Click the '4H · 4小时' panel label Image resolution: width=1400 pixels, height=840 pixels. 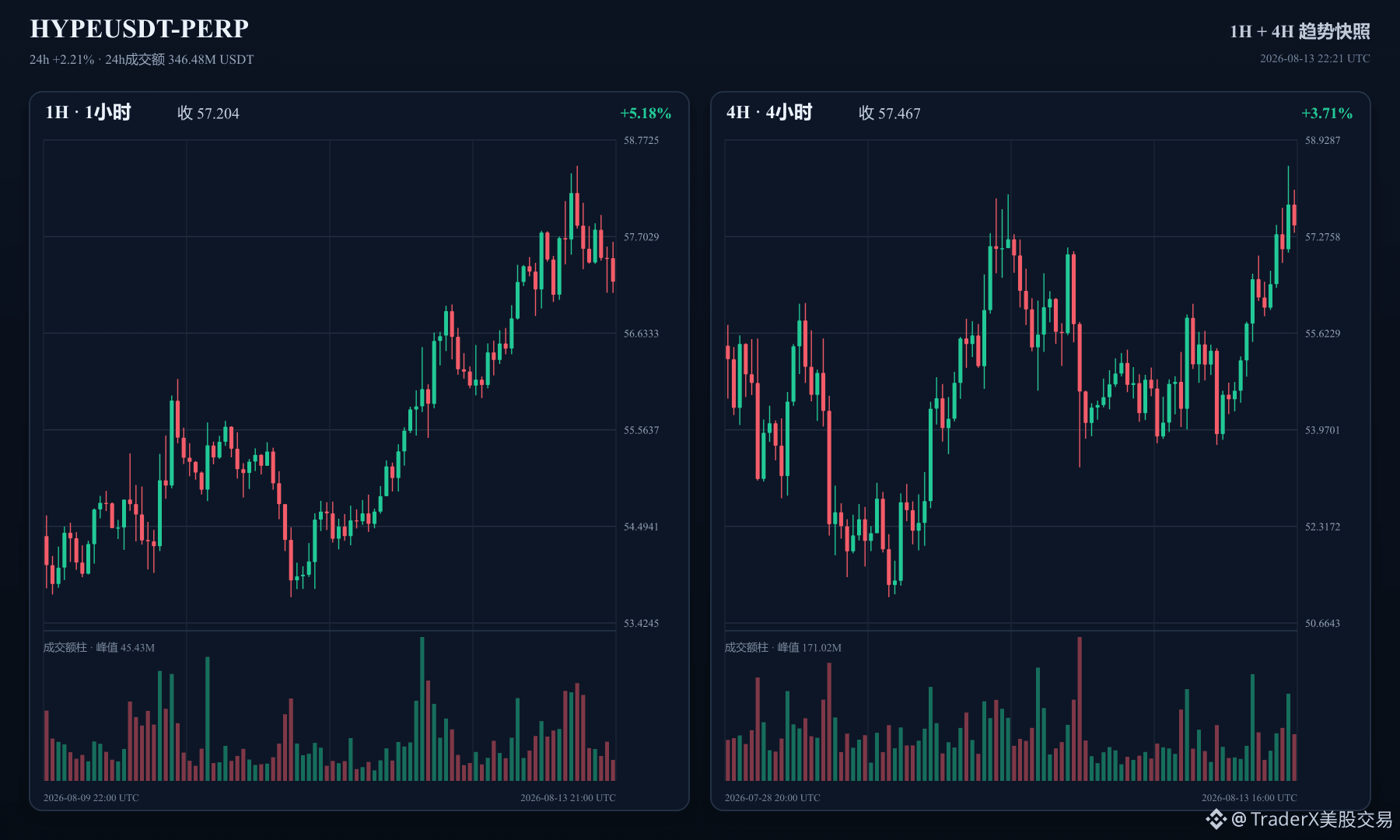pyautogui.click(x=769, y=112)
